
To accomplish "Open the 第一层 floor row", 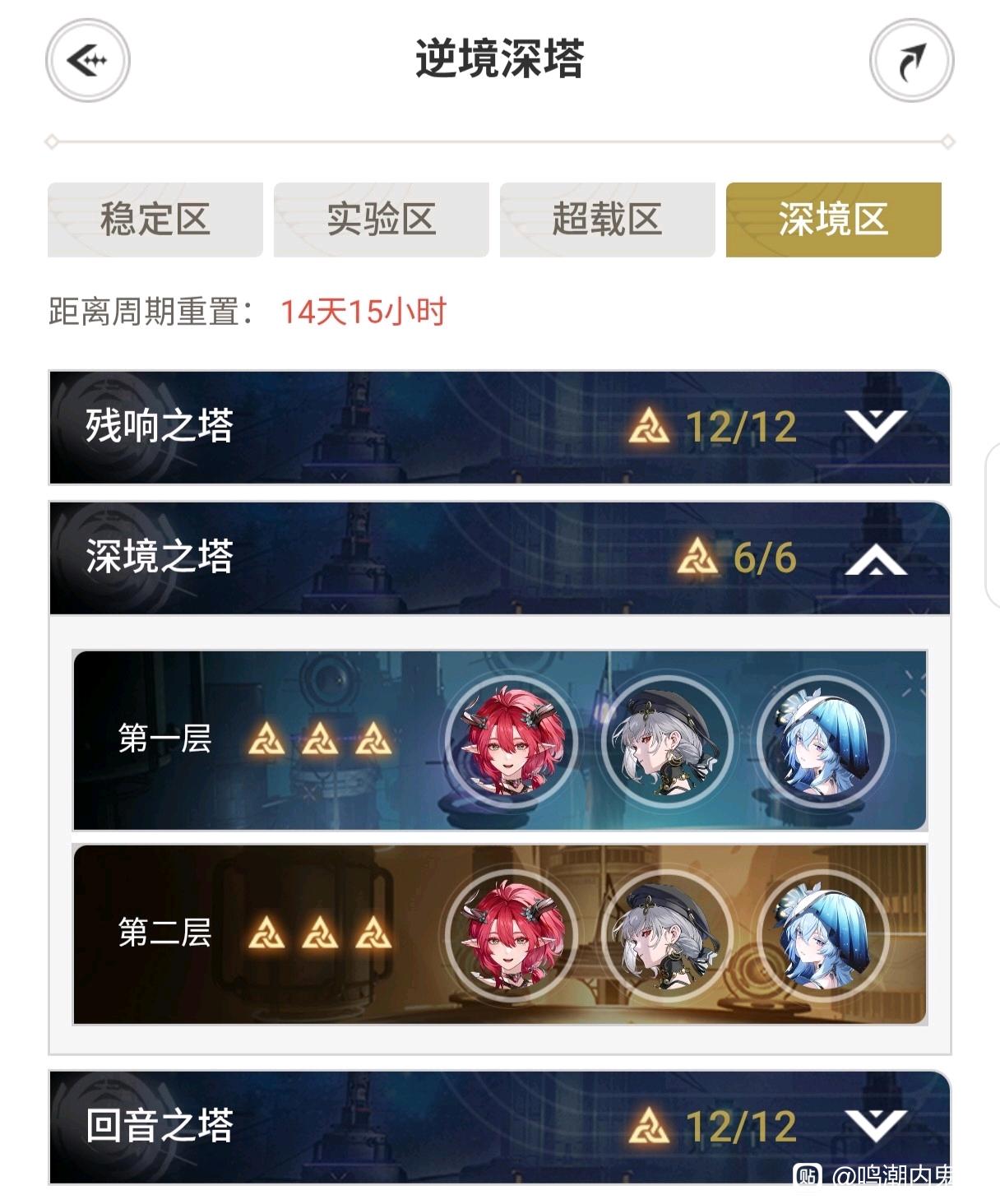I will click(500, 740).
